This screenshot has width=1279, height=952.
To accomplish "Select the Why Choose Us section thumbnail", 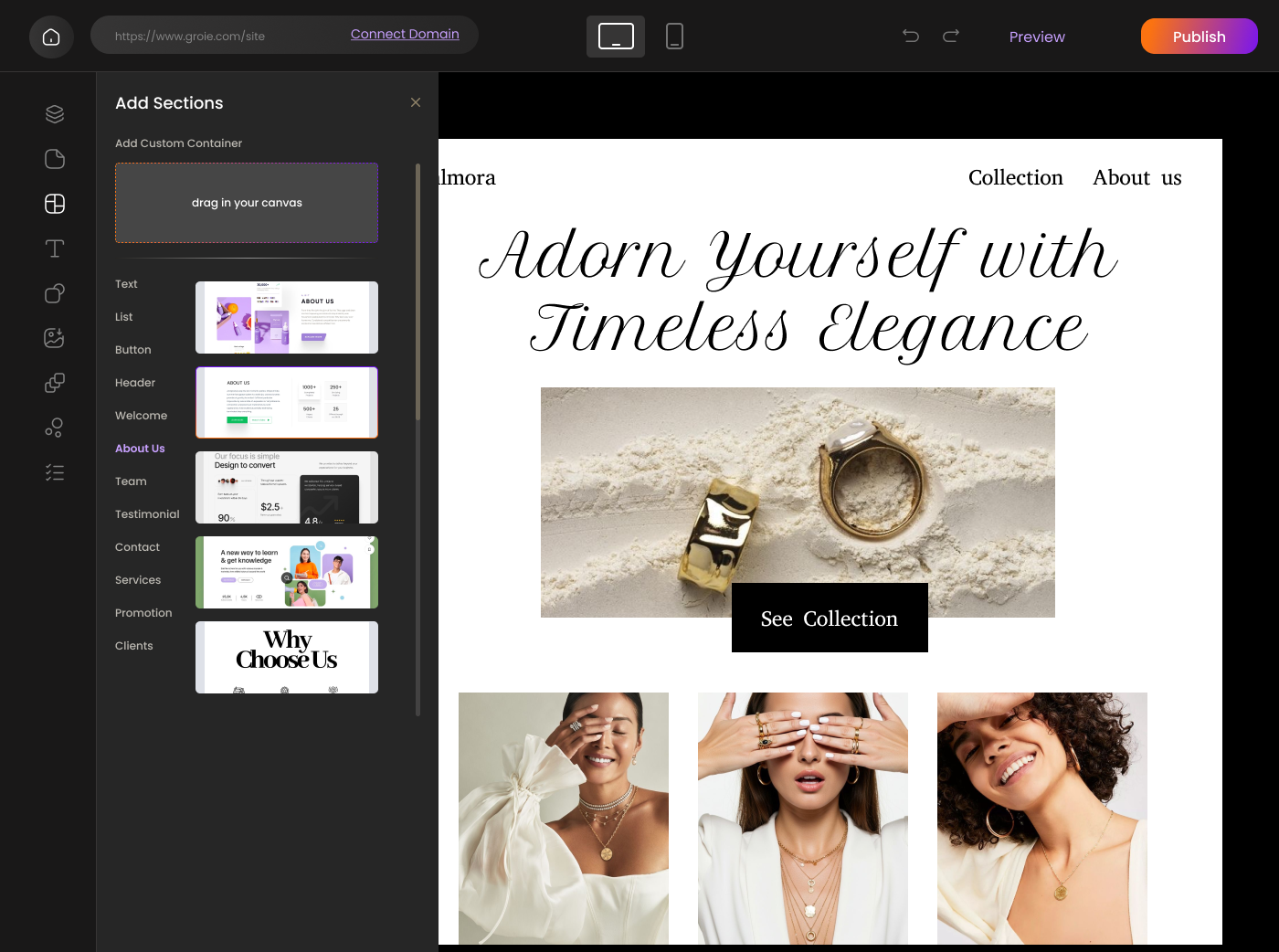I will [286, 657].
